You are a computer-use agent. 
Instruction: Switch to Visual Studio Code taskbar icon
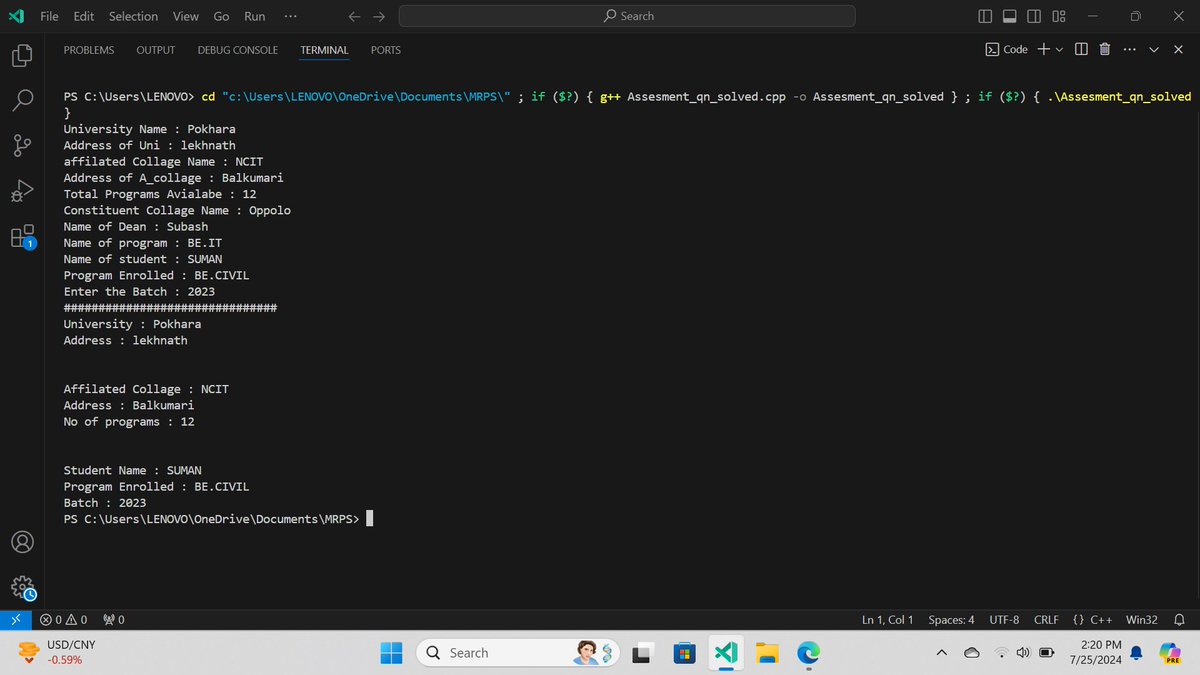[x=726, y=653]
